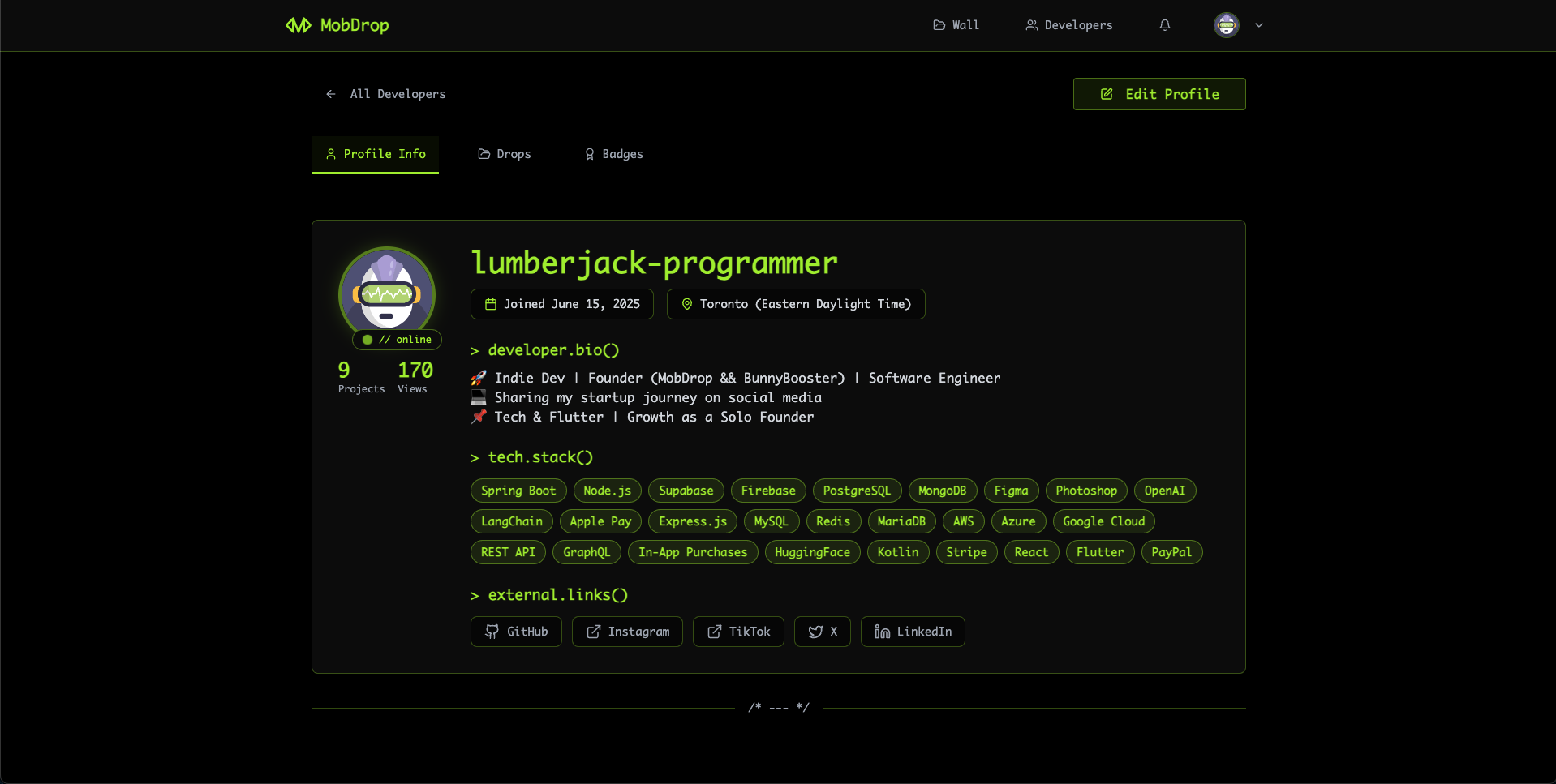1556x784 pixels.
Task: Click the Edit Profile button
Action: 1159,94
